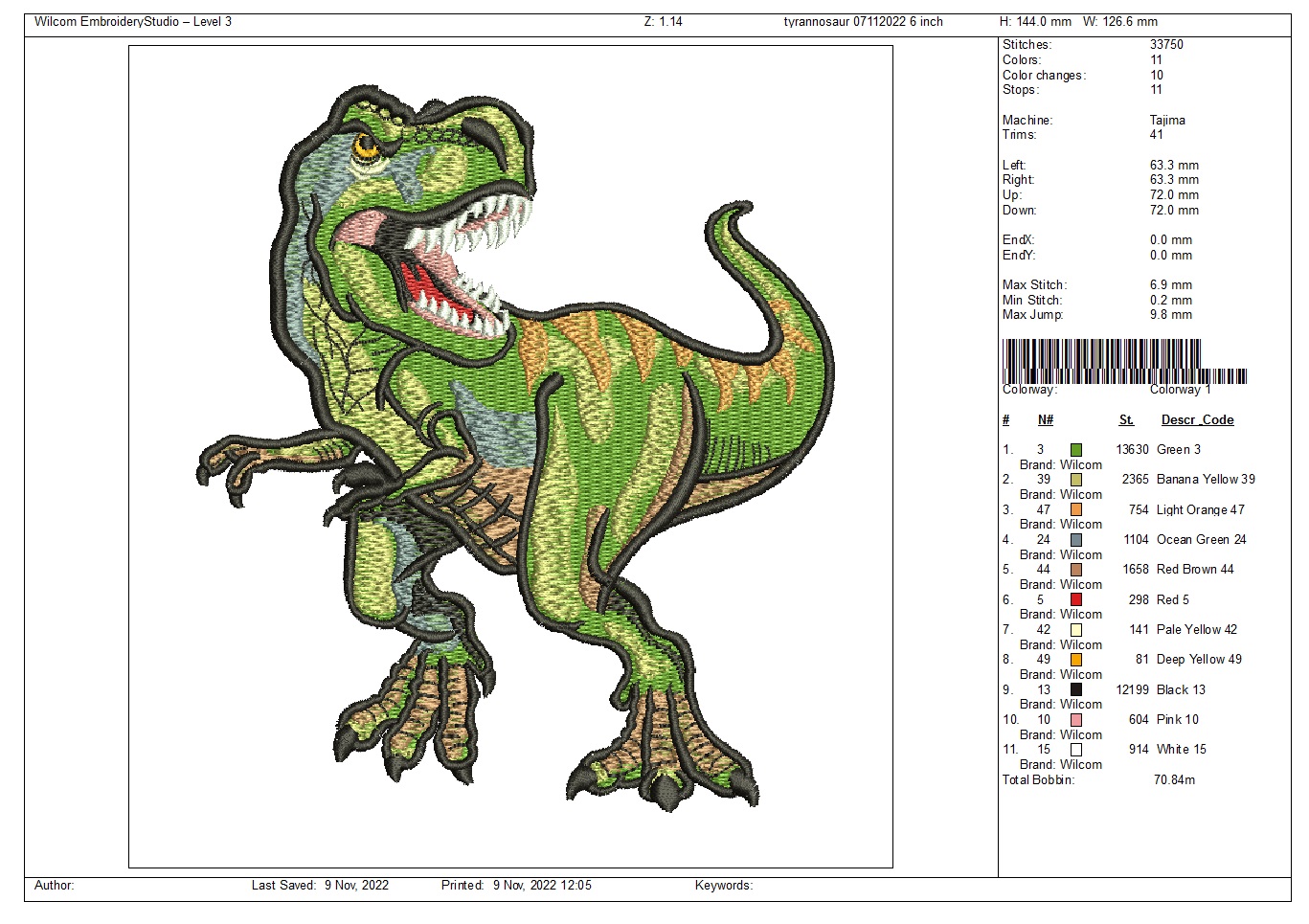Viewport: 1309px width, 924px height.
Task: Click the Deep Yellow 49 color swatch
Action: tap(1076, 660)
